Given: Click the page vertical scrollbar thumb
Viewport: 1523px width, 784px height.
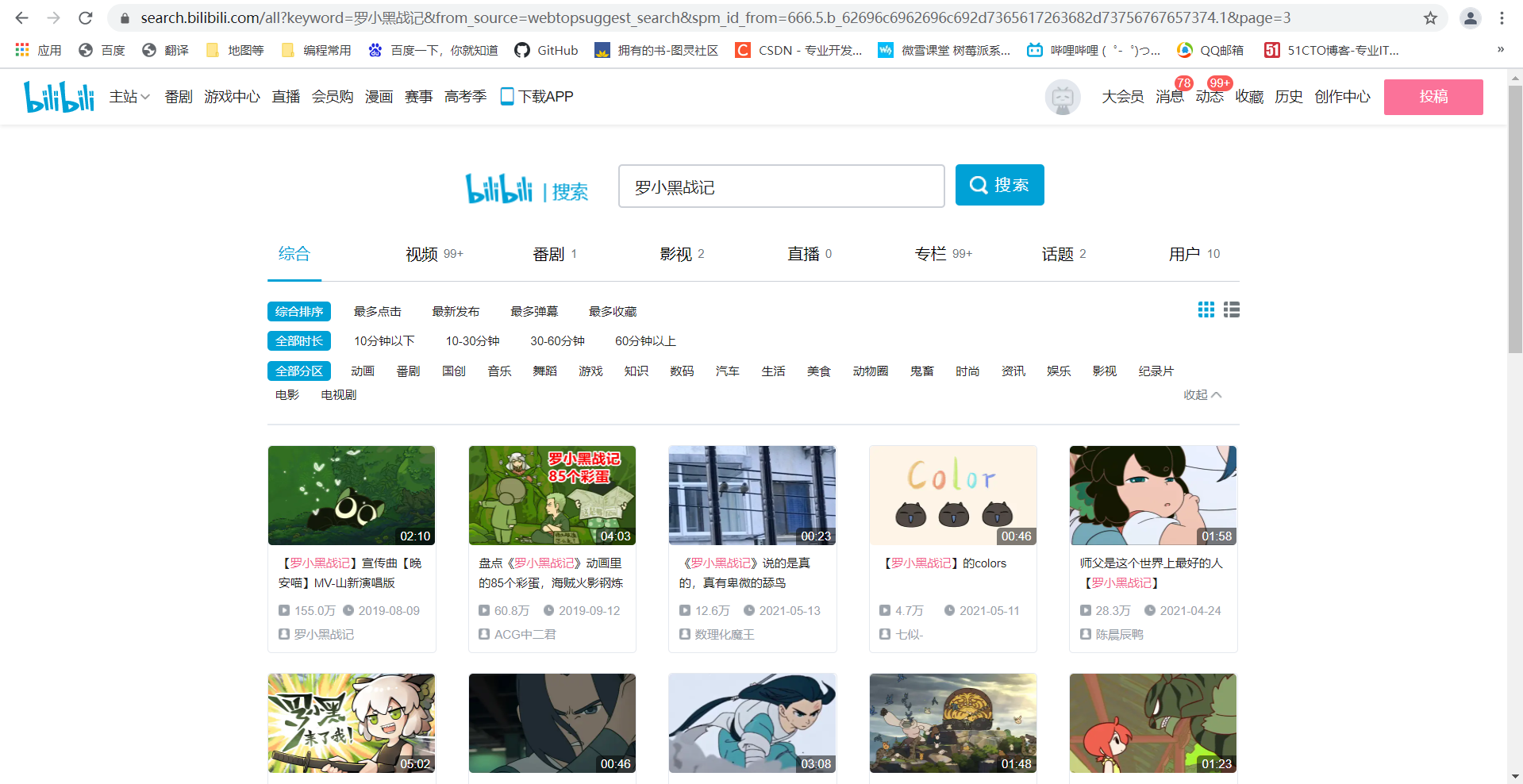Looking at the screenshot, I should (1515, 220).
